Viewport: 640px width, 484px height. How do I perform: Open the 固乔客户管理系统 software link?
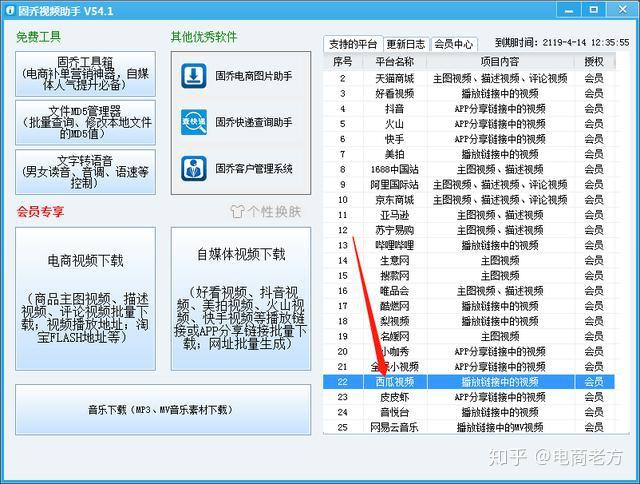click(253, 169)
